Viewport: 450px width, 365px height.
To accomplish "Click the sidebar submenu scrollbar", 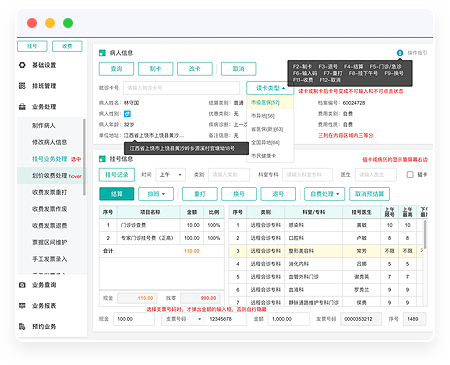I will (x=84, y=157).
